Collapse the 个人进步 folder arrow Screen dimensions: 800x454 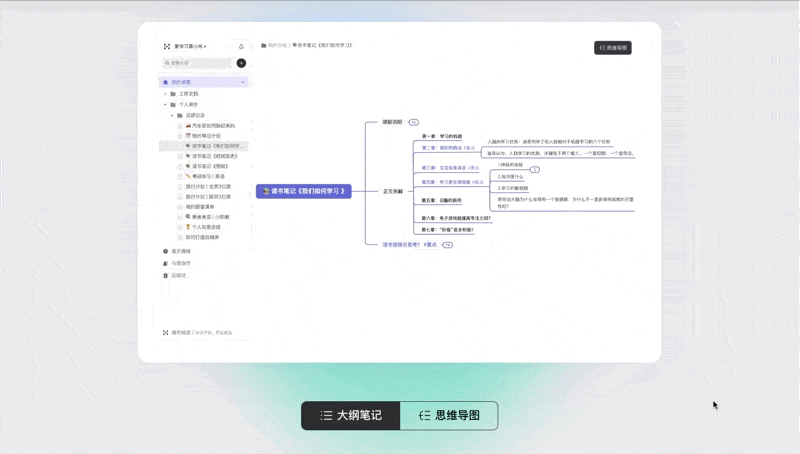coord(165,104)
